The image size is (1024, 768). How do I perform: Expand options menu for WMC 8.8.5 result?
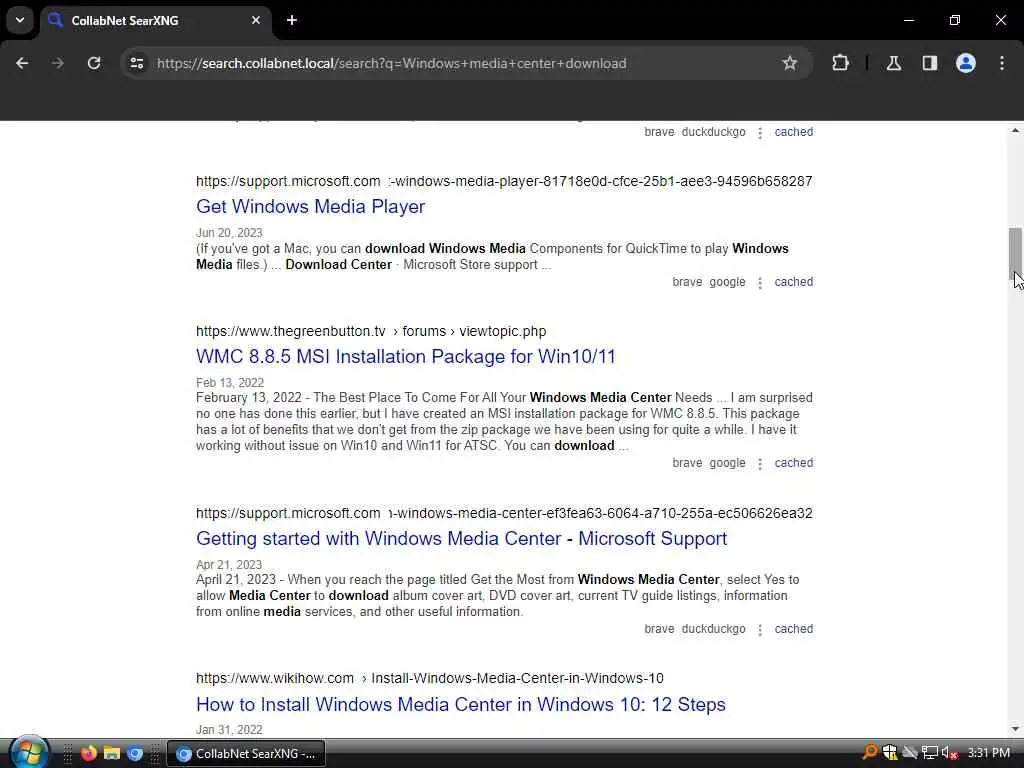(760, 464)
